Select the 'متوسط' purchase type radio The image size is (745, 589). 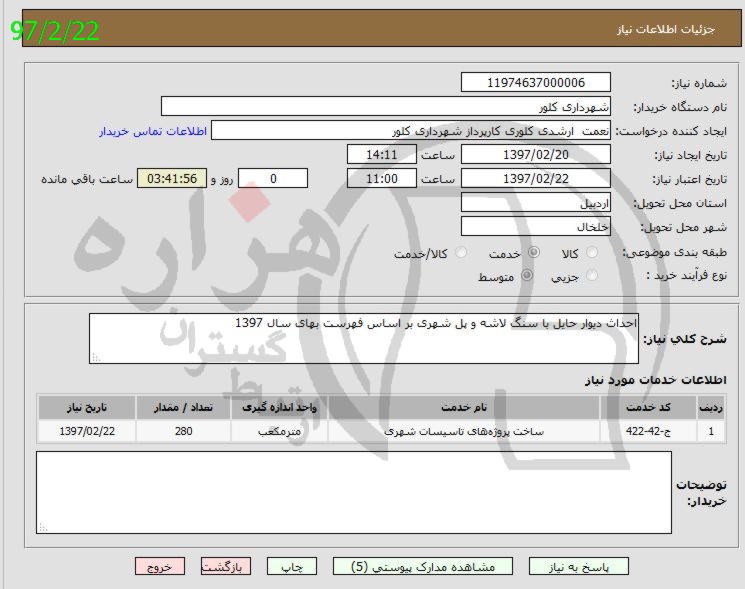pyautogui.click(x=527, y=275)
